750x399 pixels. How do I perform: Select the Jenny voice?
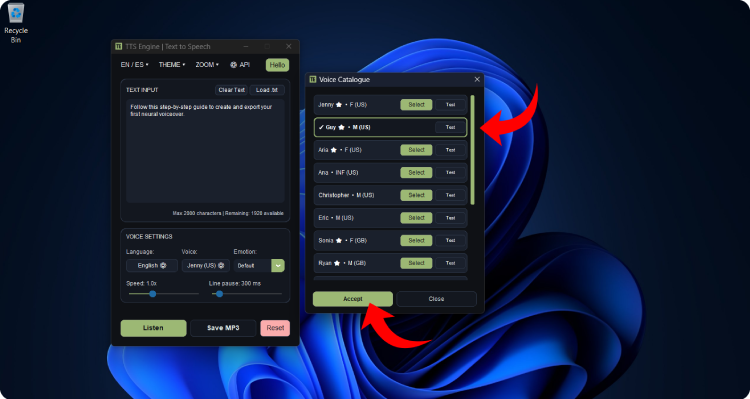click(x=416, y=105)
